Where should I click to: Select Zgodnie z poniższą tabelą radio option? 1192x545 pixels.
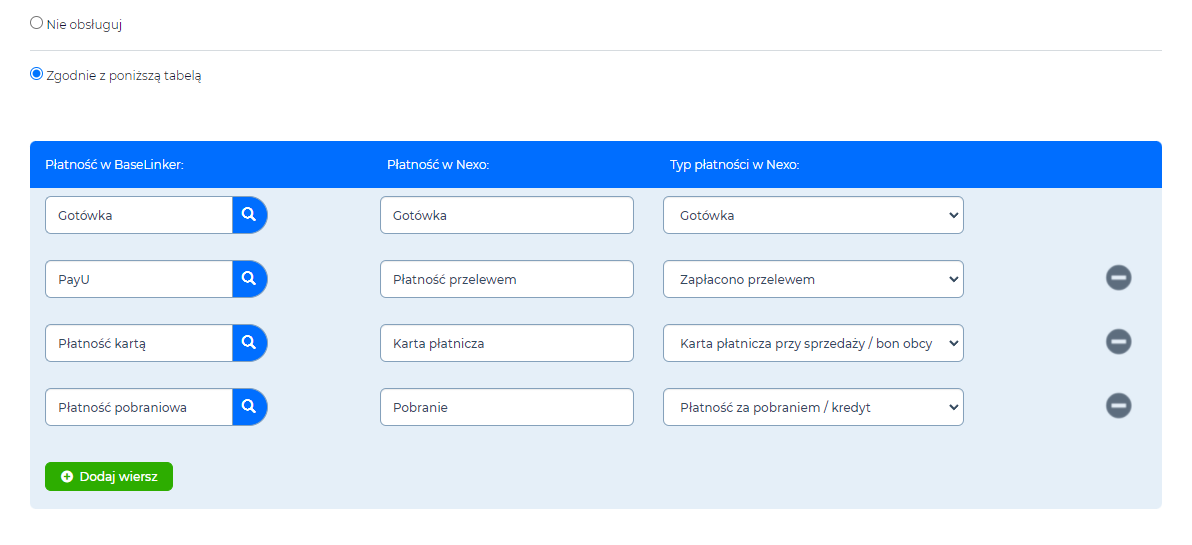36,74
